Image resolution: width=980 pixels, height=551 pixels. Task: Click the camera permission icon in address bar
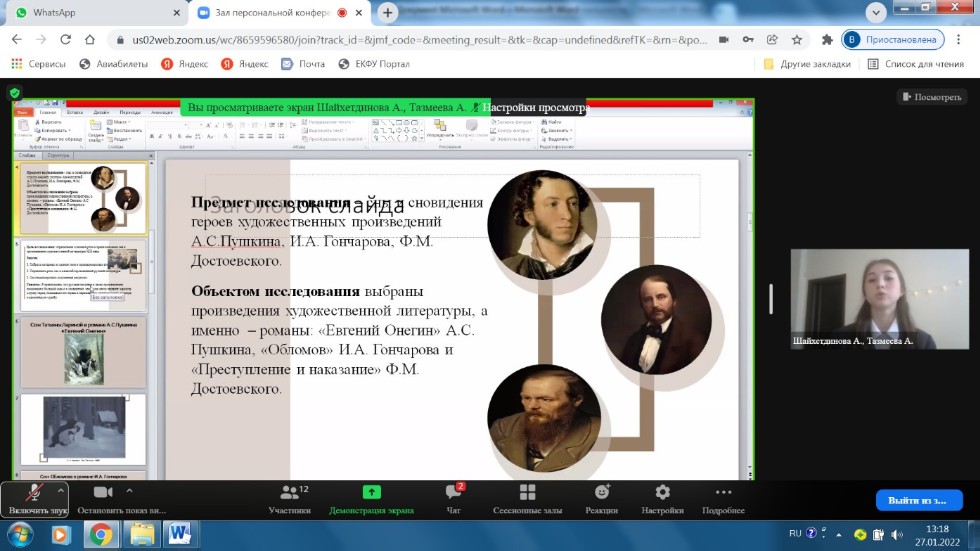724,39
